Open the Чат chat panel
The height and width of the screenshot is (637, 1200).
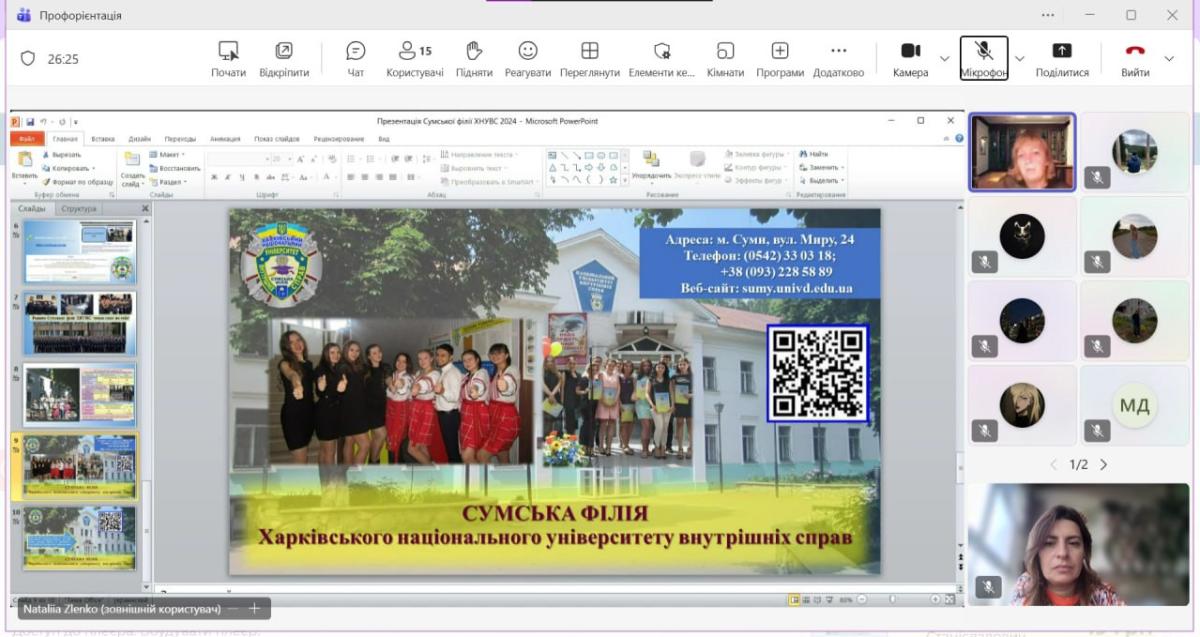click(x=355, y=59)
